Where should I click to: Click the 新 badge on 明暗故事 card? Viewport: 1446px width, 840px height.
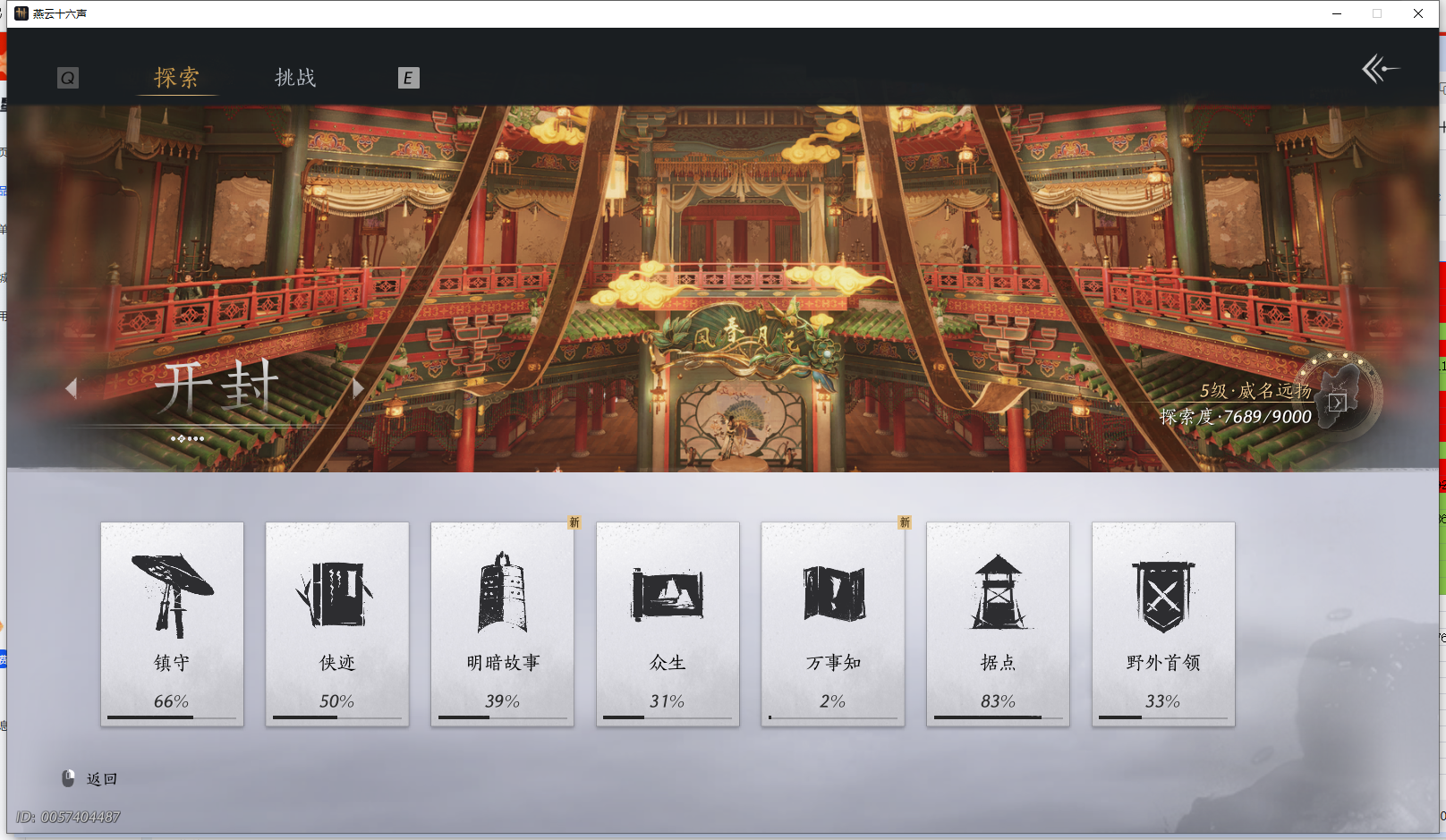574,522
